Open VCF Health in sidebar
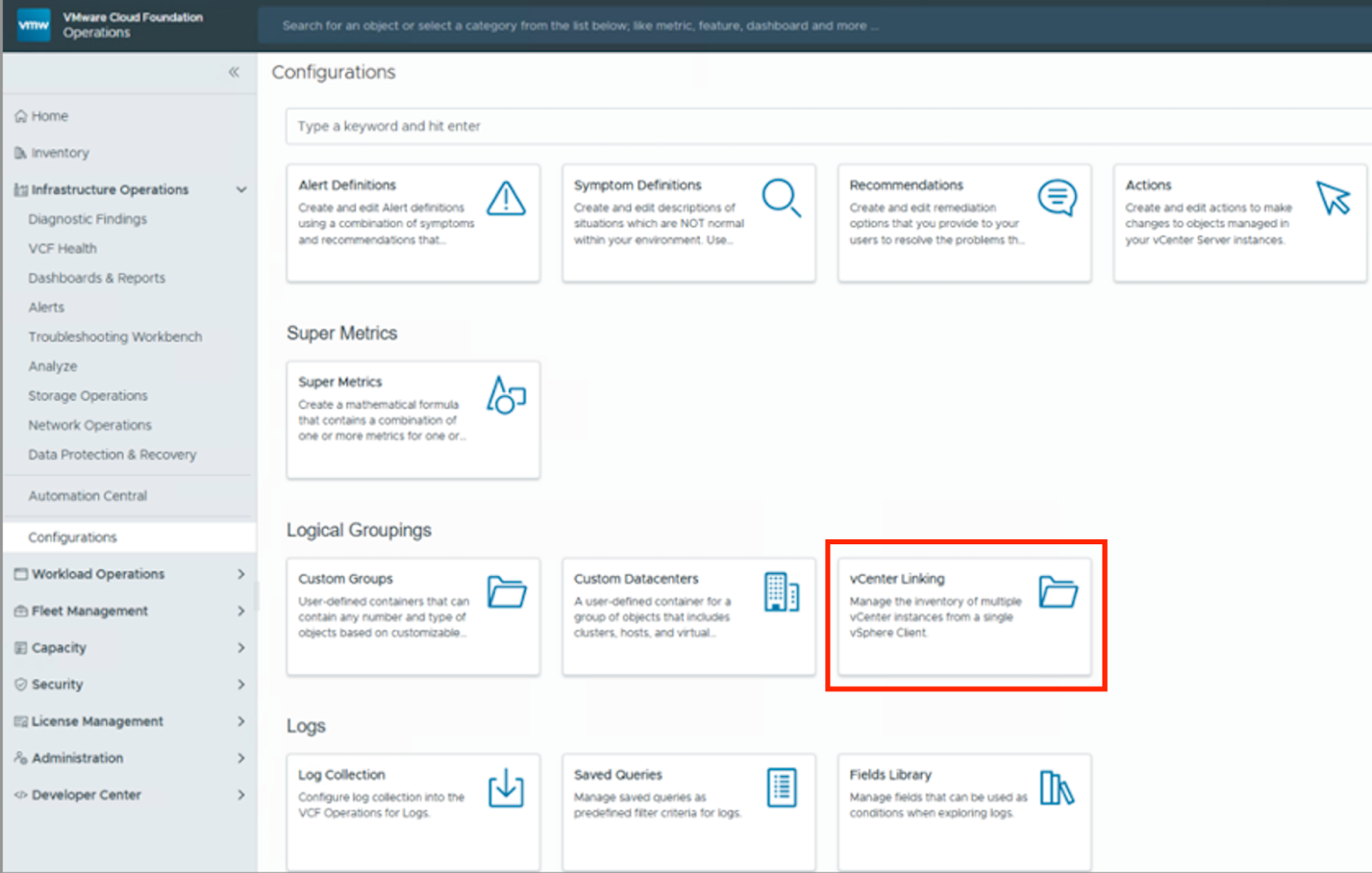 coord(62,248)
